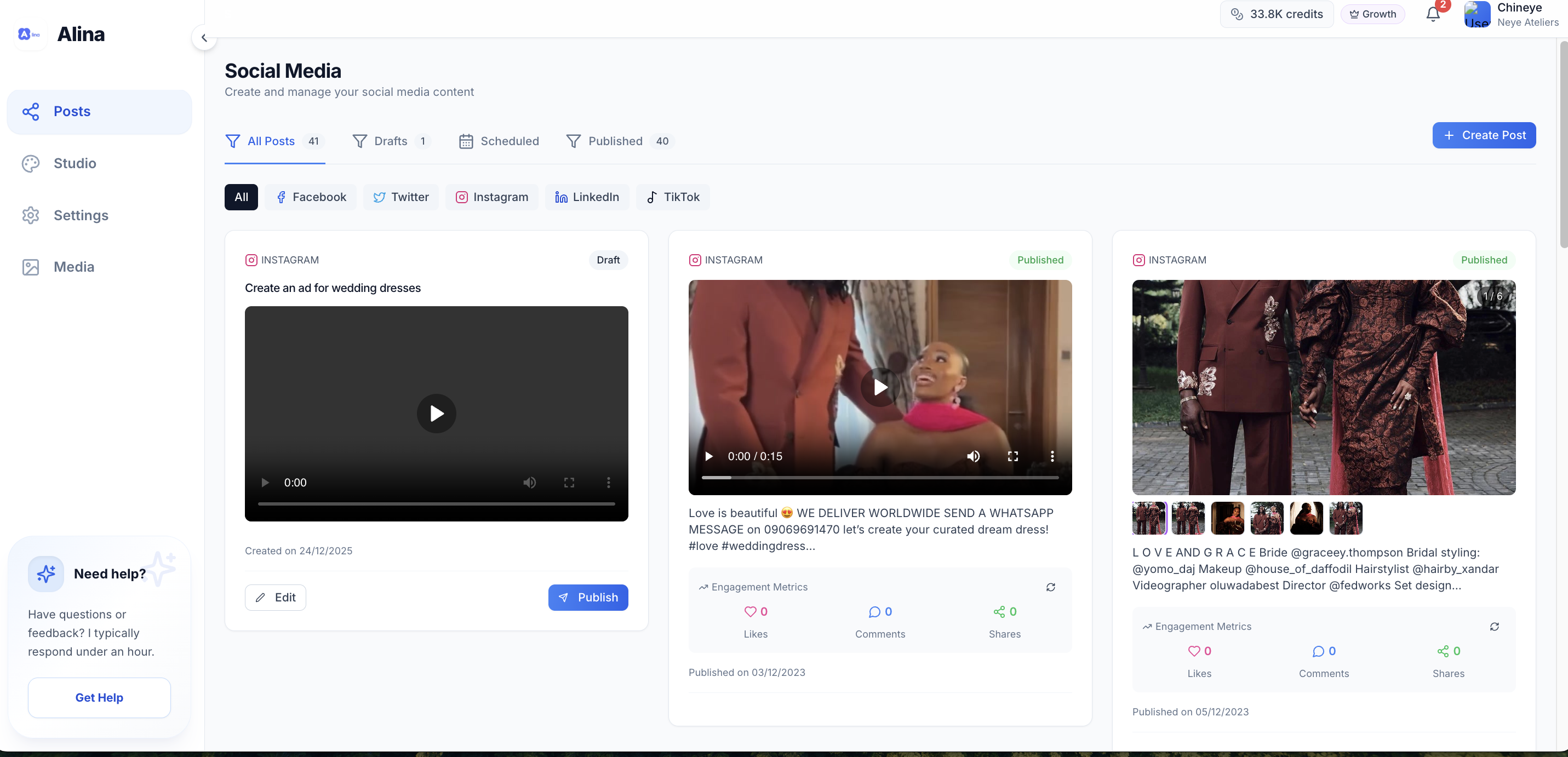
Task: Open the Posts section in sidebar
Action: click(72, 111)
